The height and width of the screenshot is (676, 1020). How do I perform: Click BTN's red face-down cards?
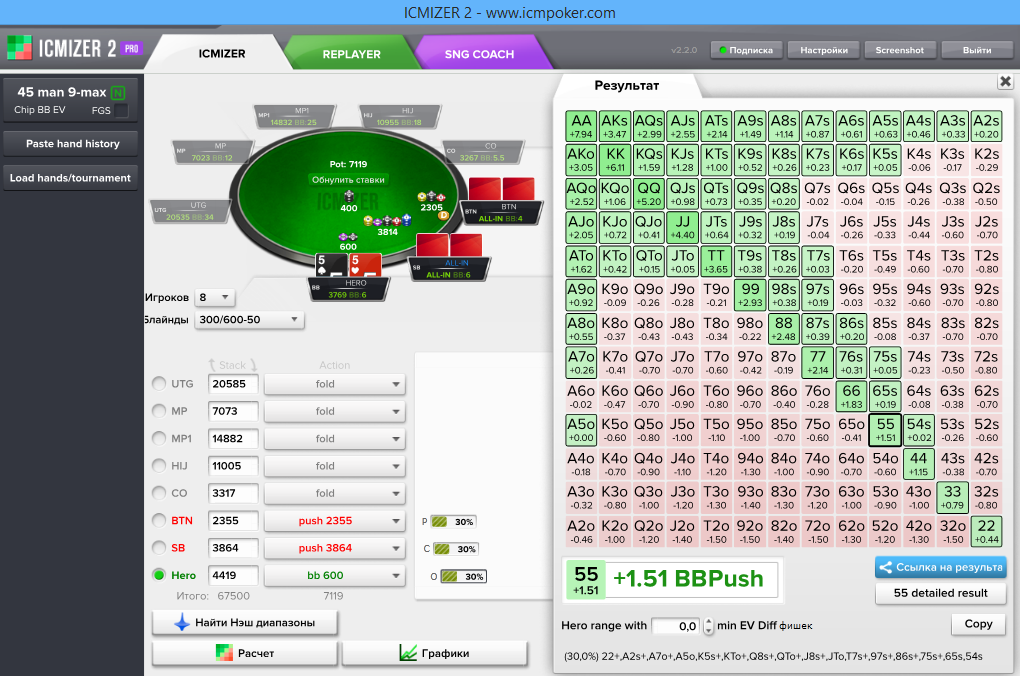(x=502, y=189)
